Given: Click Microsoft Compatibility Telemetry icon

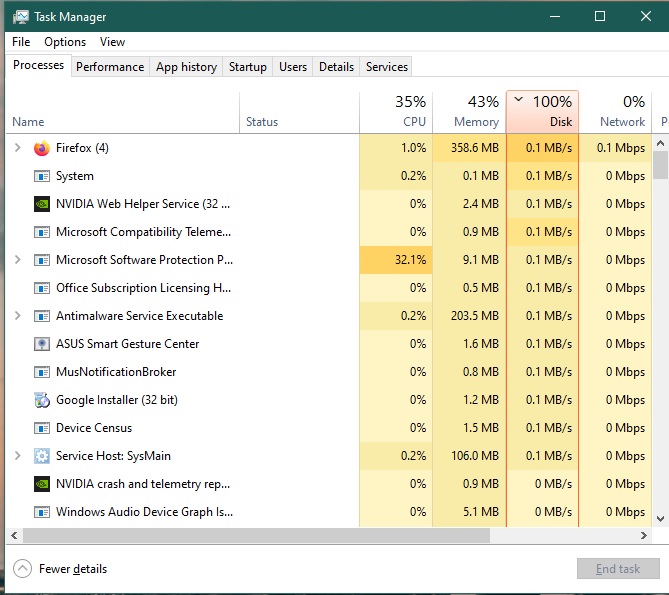Looking at the screenshot, I should pos(42,232).
